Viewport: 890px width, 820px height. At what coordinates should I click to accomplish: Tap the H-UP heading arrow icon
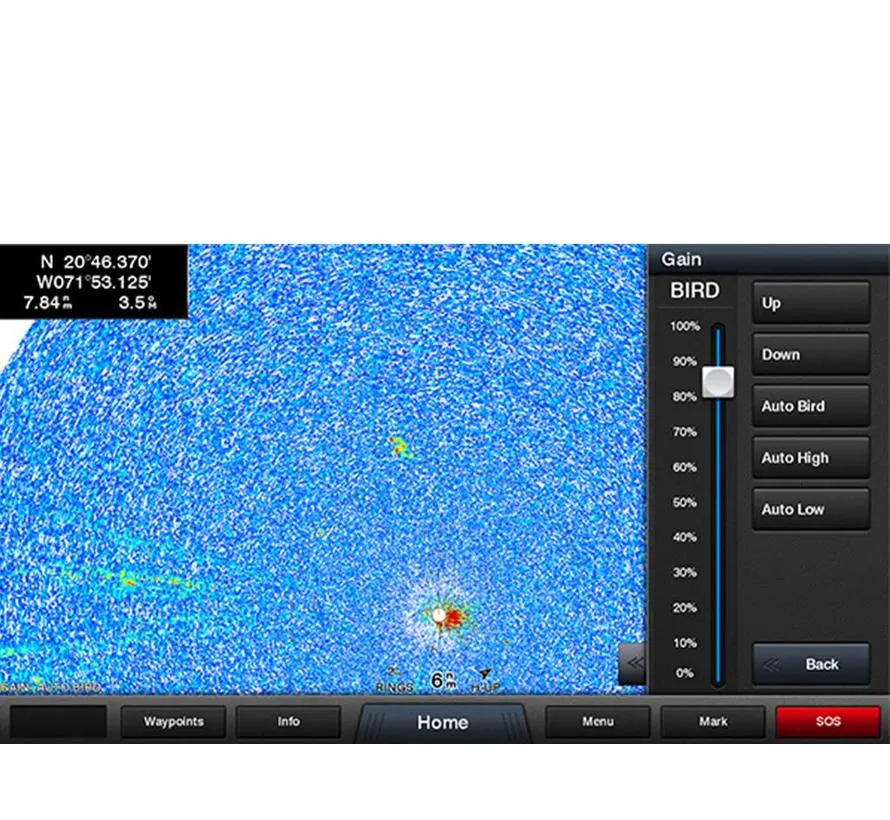[485, 674]
